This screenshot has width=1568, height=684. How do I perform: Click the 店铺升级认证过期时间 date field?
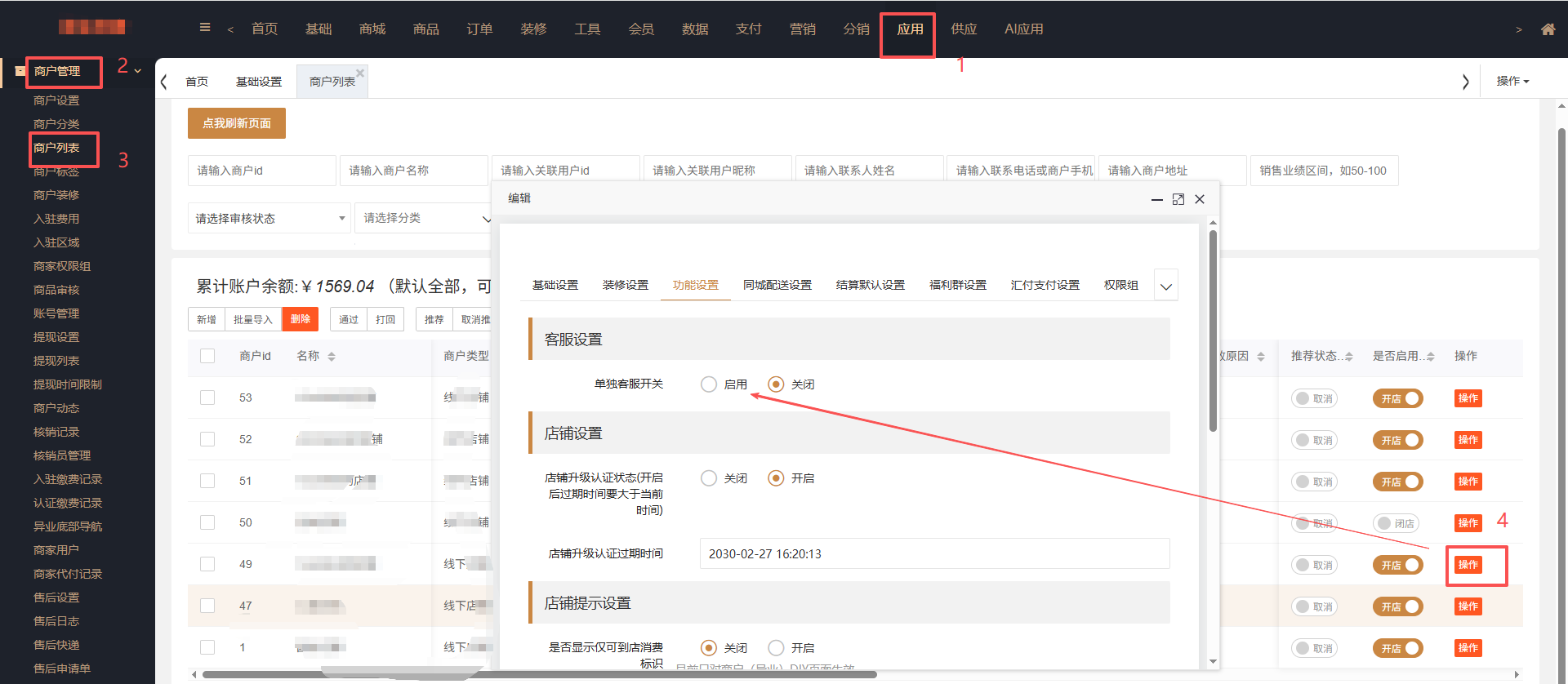(x=933, y=553)
